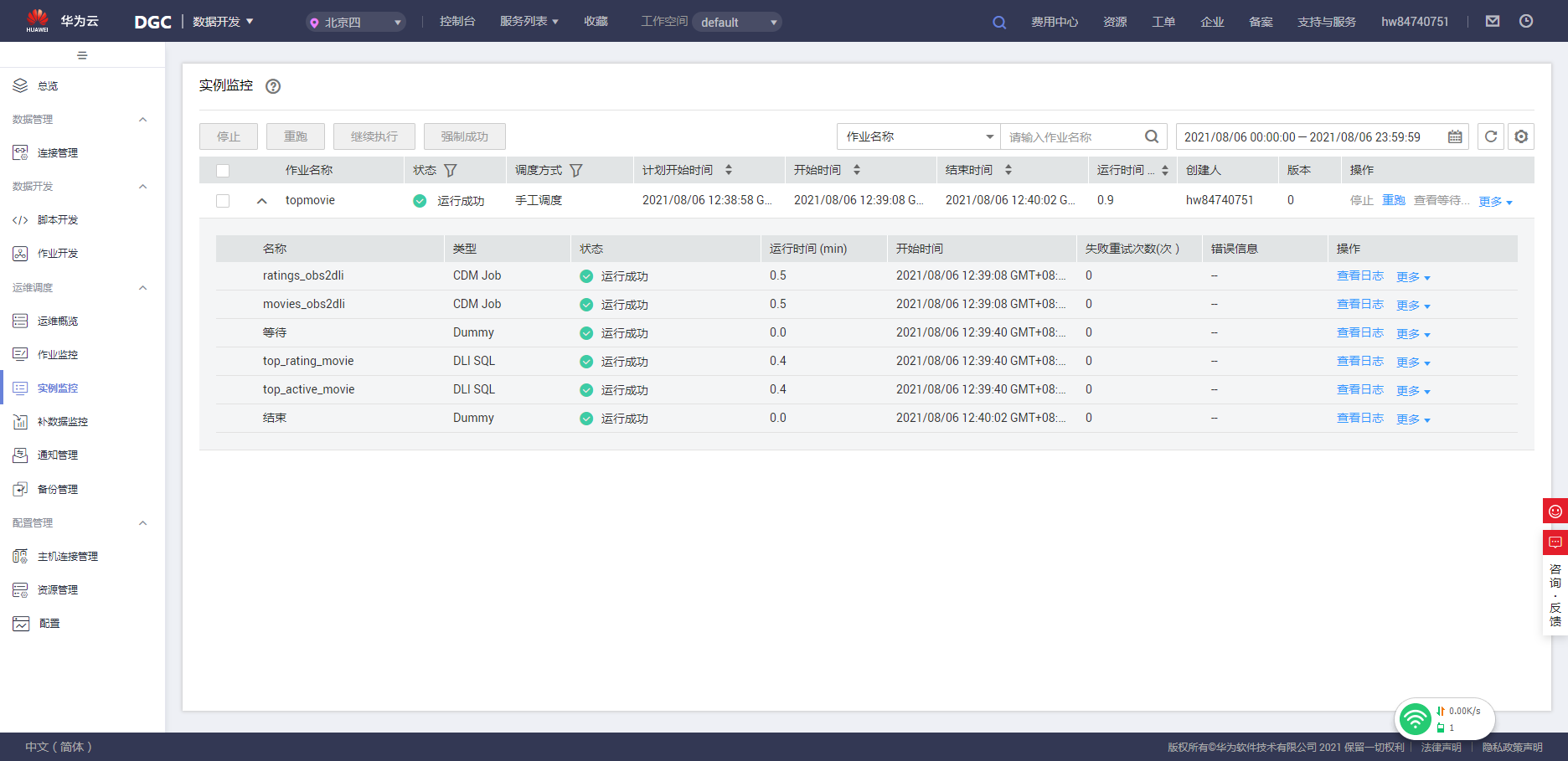Sort by 开始时间 in main table header

coord(857,170)
